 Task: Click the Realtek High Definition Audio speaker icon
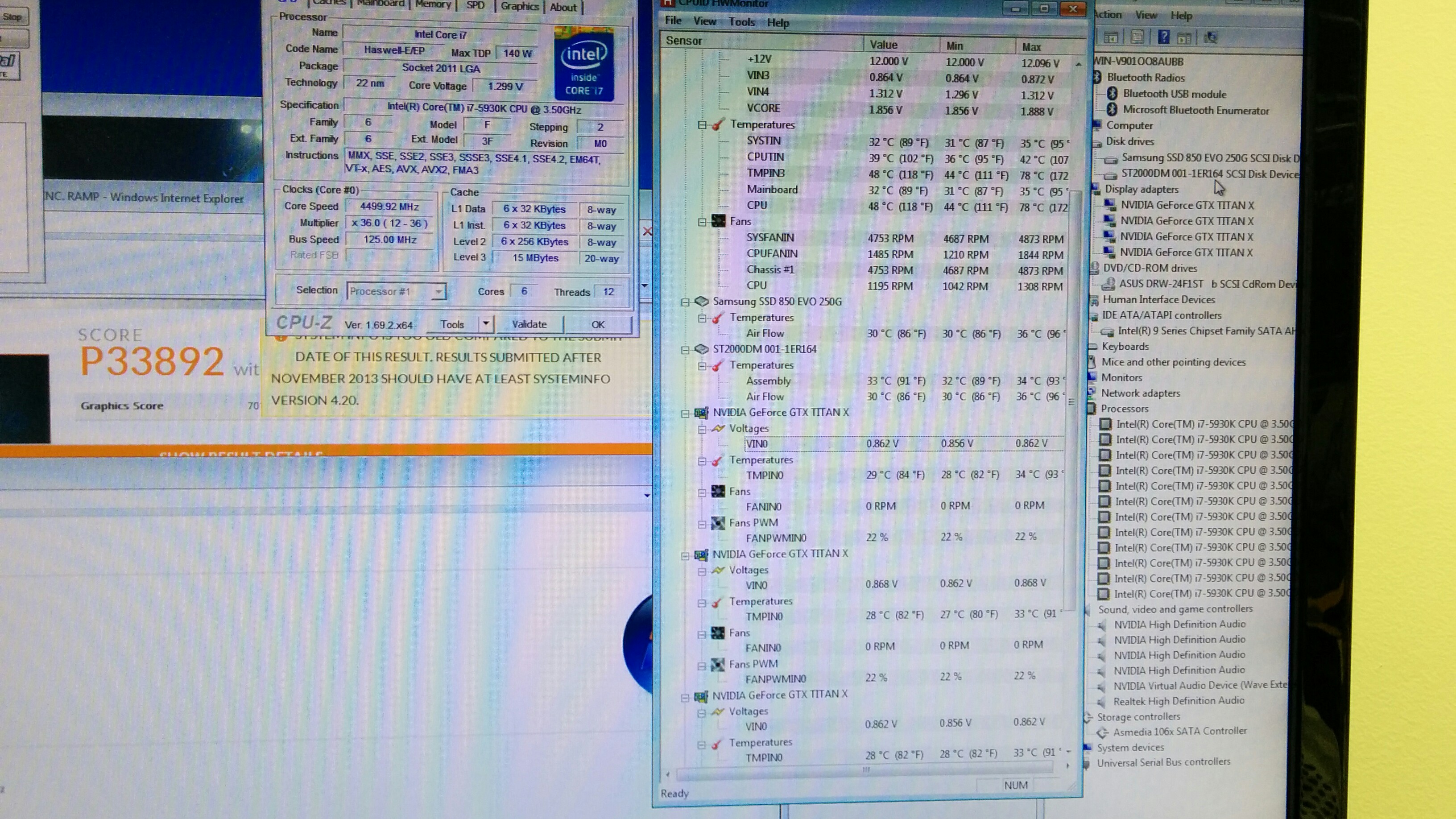1102,701
